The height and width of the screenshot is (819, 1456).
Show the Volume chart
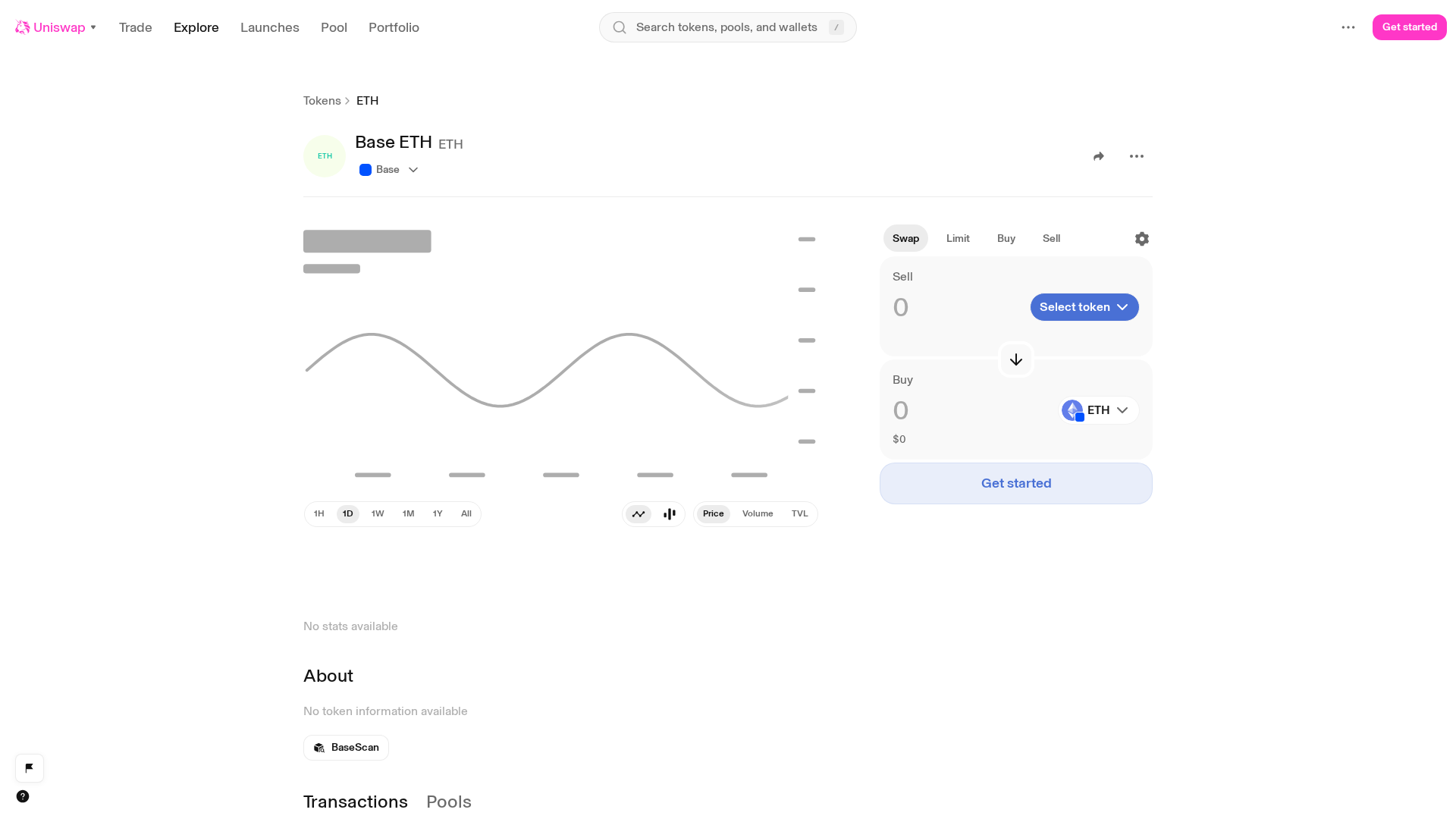[x=758, y=514]
